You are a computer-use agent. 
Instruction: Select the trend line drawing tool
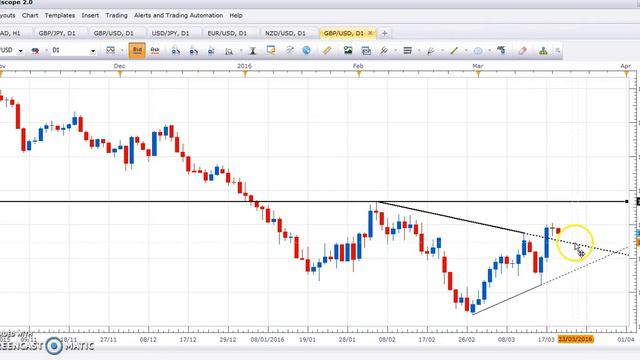point(383,51)
